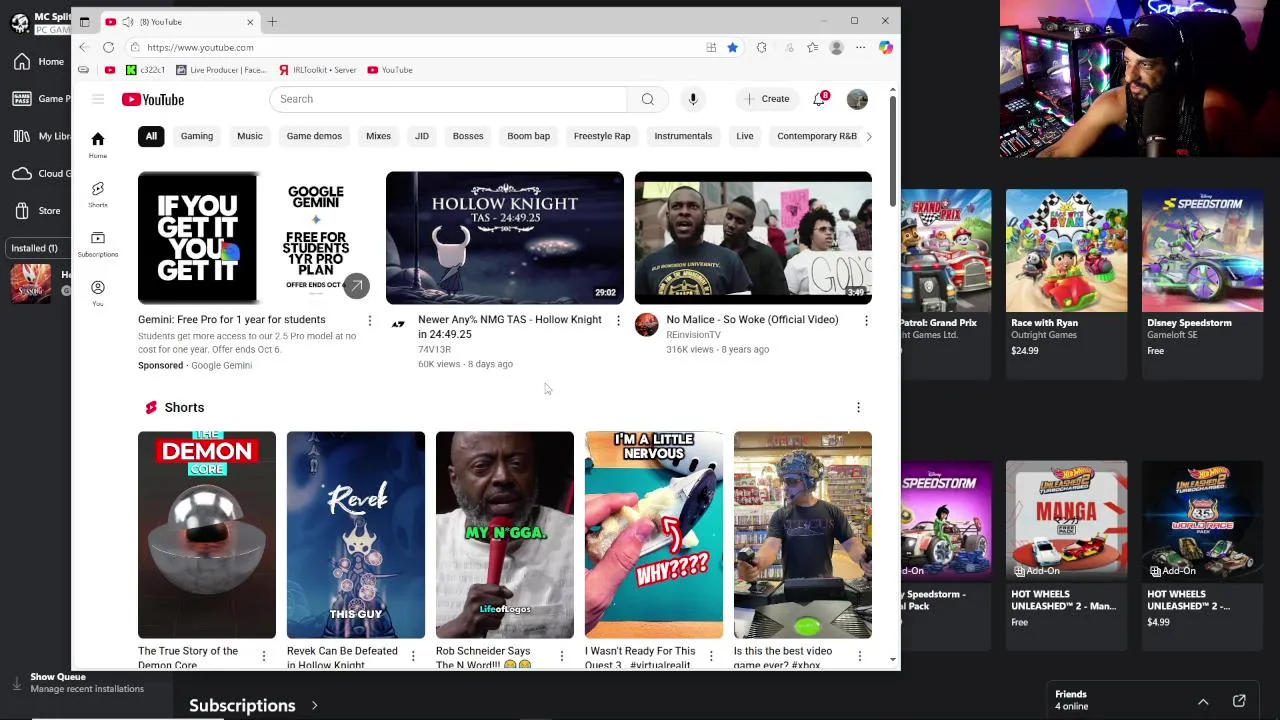The width and height of the screenshot is (1280, 720).
Task: Click the browser address bar URL
Action: click(x=200, y=47)
